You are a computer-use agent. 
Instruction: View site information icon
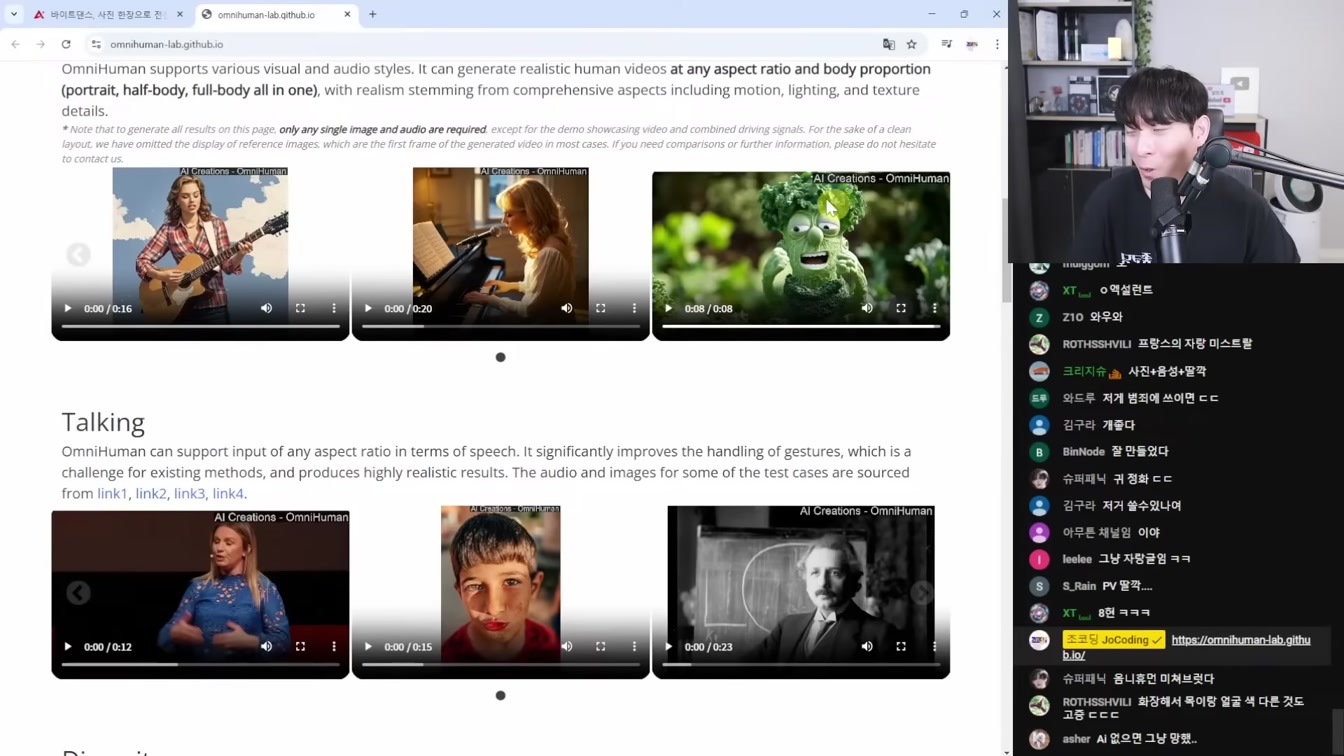(x=96, y=44)
